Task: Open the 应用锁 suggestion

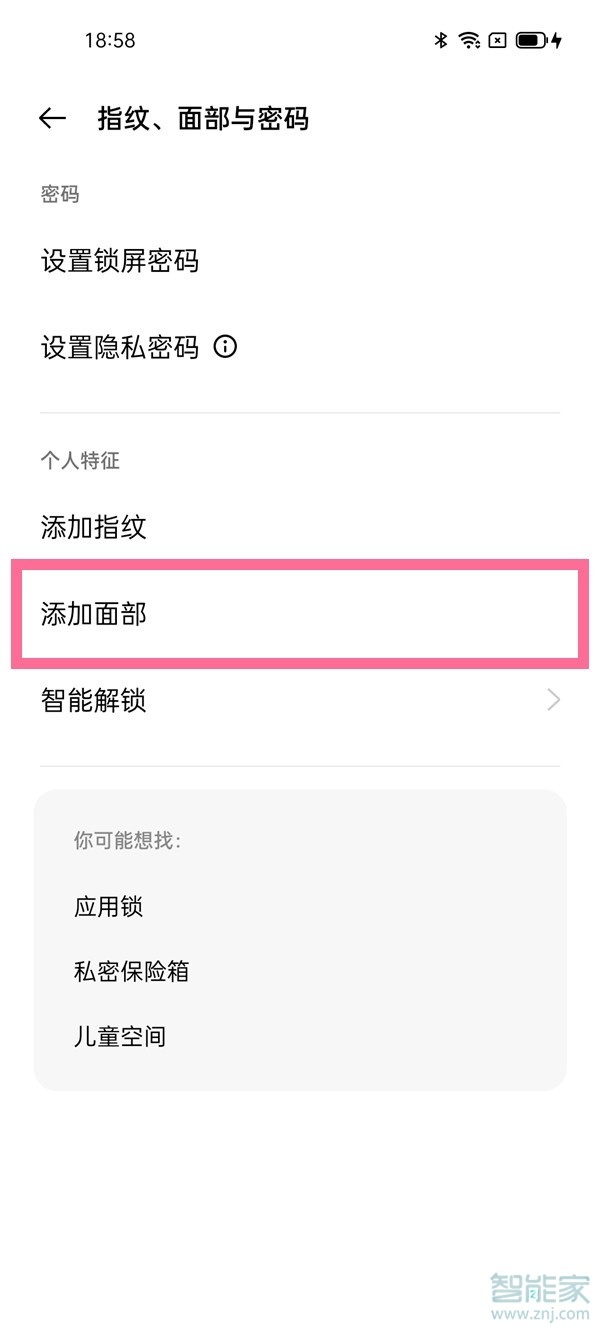Action: pos(109,907)
